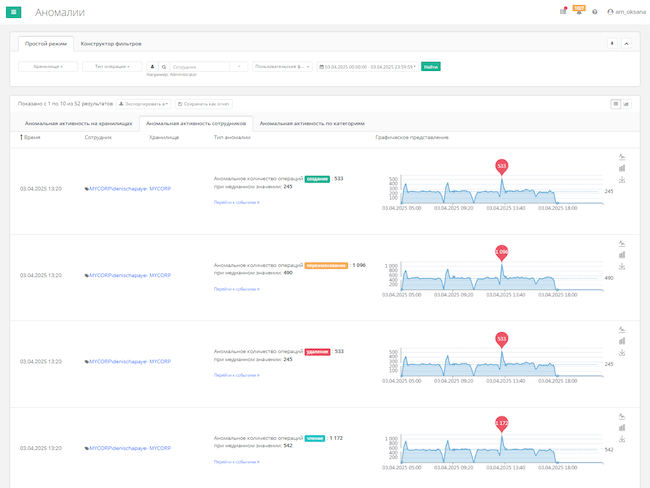Image resolution: width=650 pixels, height=488 pixels.
Task: Open the green hamburger main menu
Action: pyautogui.click(x=13, y=12)
